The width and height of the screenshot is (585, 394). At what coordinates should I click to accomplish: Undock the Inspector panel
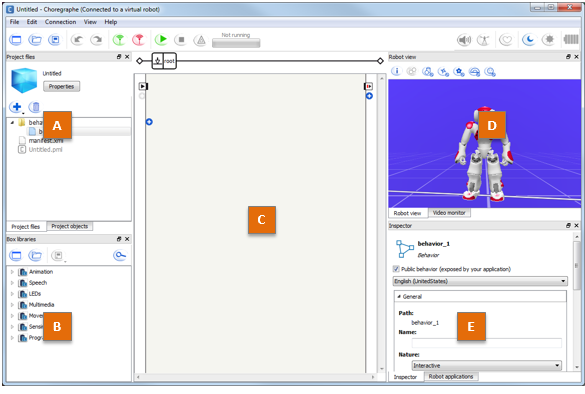click(x=568, y=225)
